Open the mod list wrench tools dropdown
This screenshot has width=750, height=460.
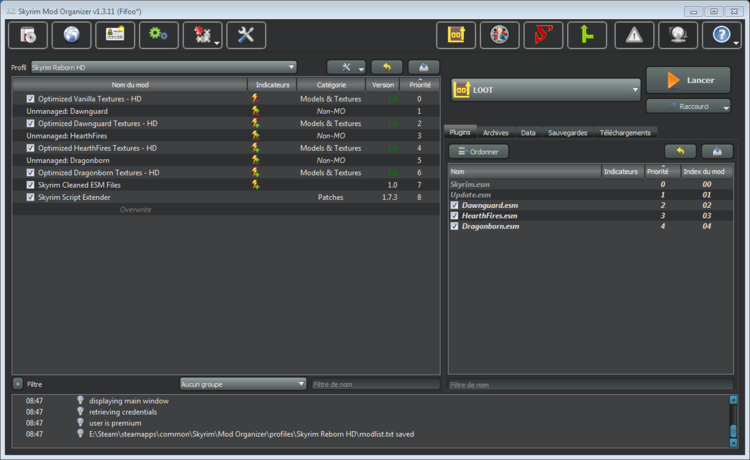pos(346,67)
